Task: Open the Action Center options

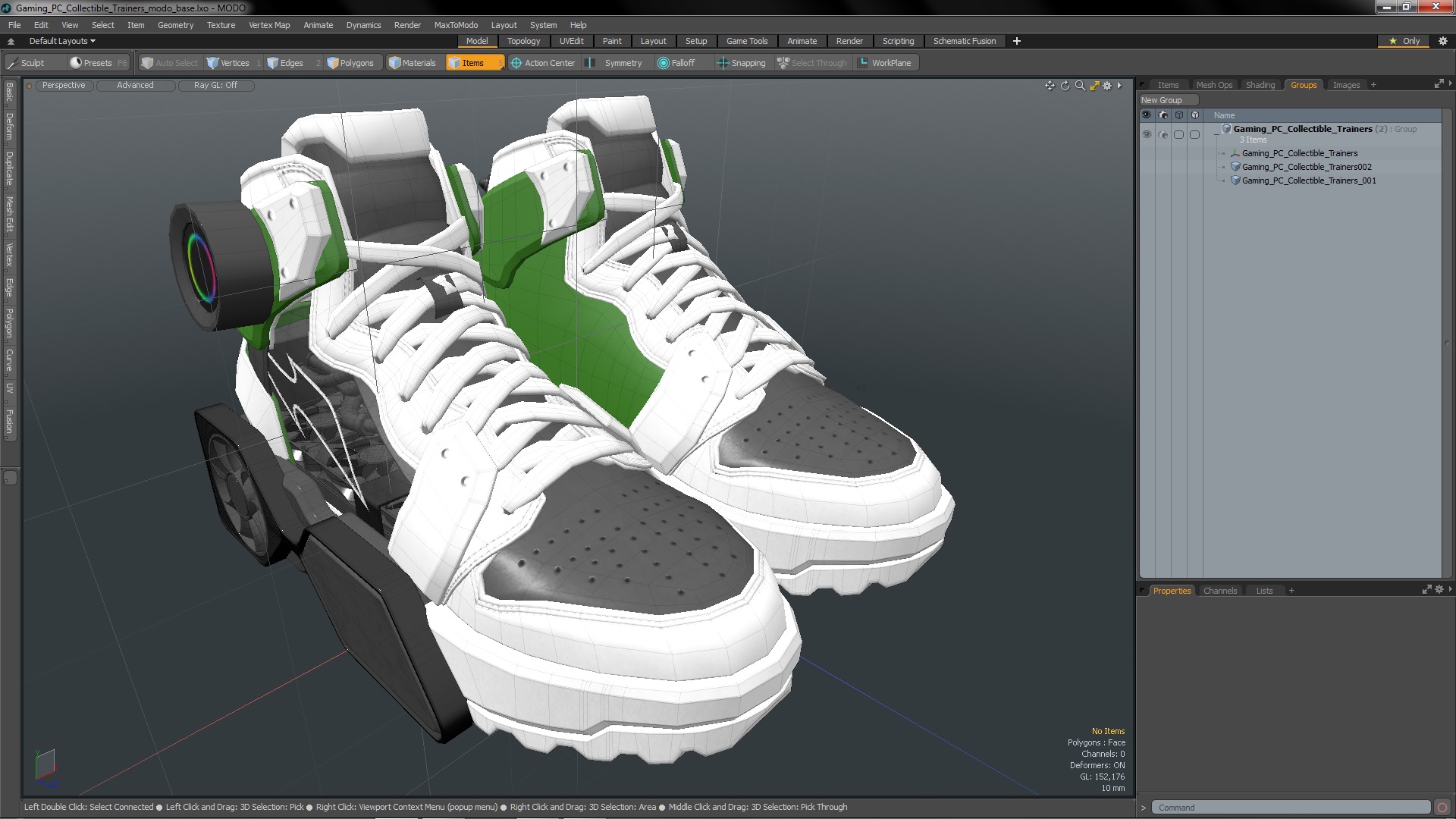Action: point(543,63)
